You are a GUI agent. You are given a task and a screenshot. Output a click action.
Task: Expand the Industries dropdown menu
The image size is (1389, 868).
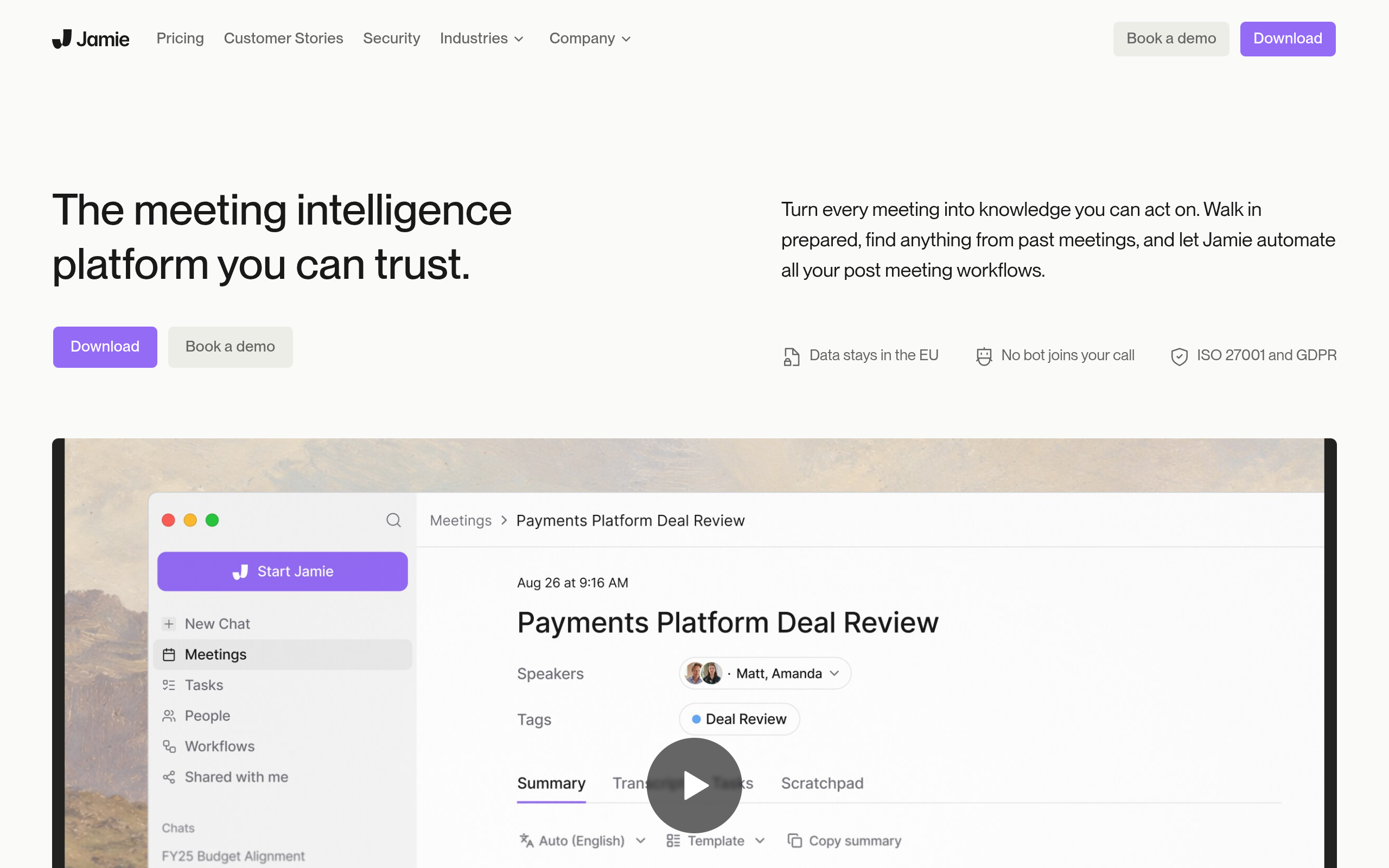pyautogui.click(x=482, y=39)
